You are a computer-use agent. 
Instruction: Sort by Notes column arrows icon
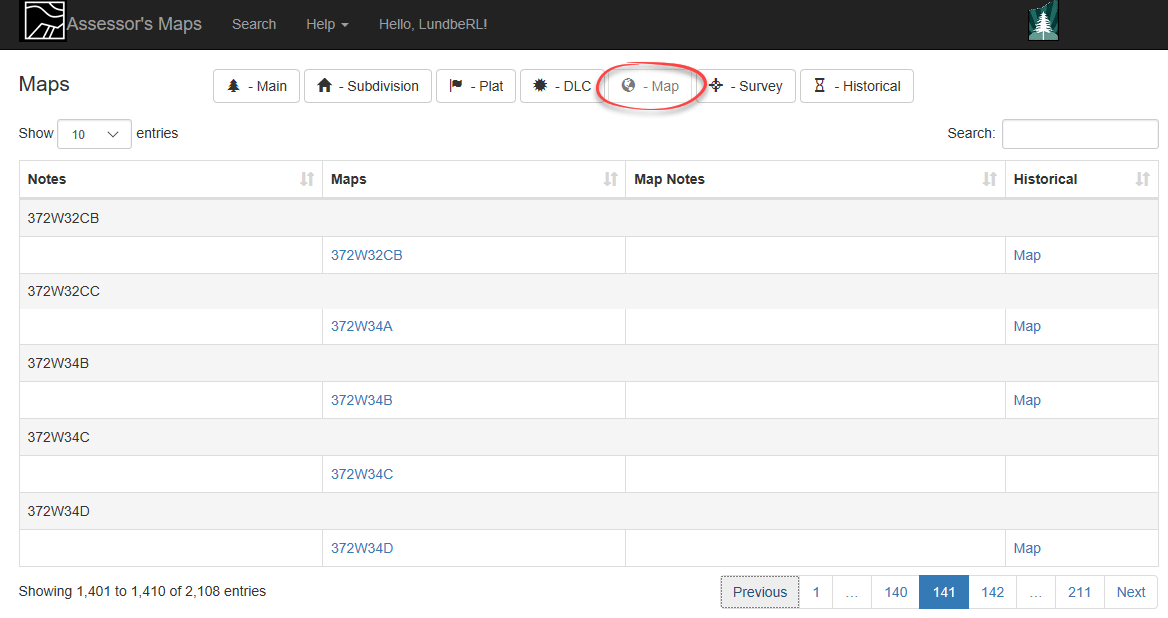pyautogui.click(x=307, y=179)
